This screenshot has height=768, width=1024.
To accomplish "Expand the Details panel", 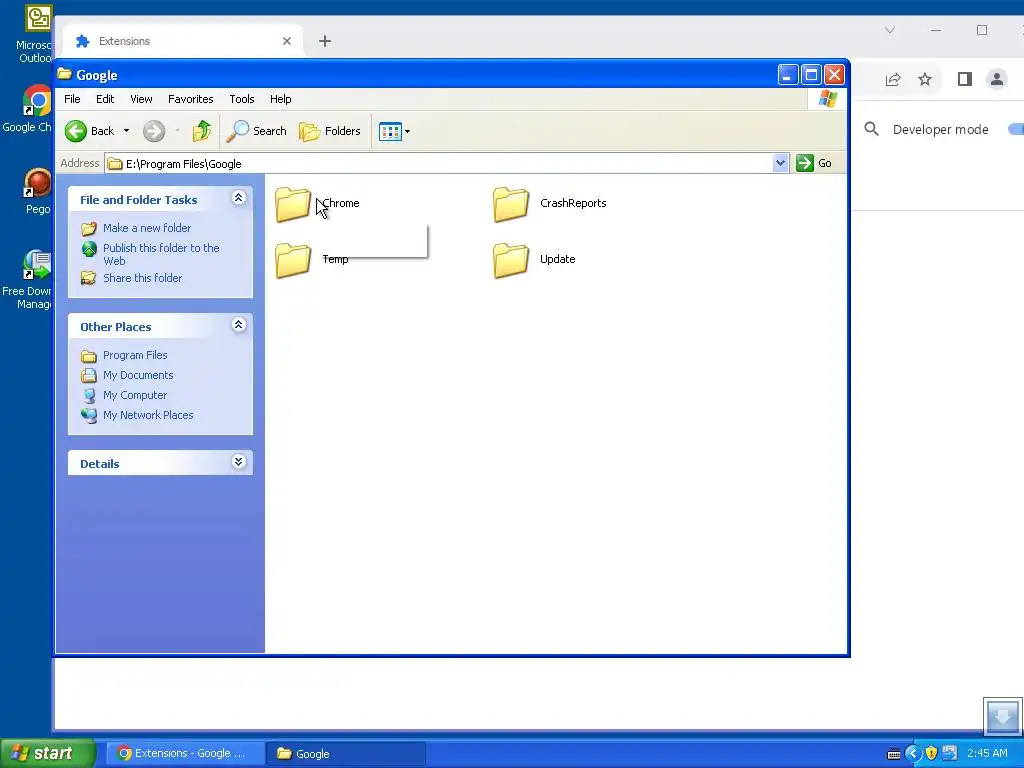I will [238, 462].
